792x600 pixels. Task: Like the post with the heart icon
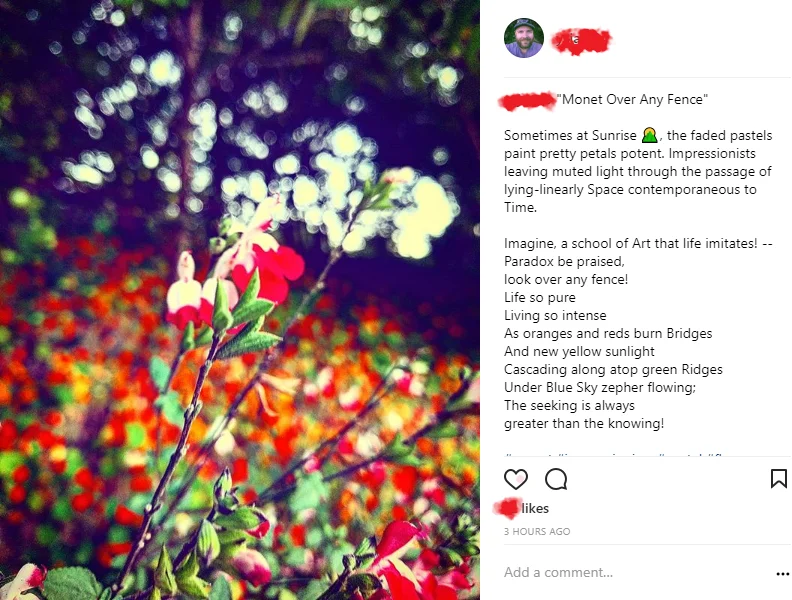pos(516,479)
